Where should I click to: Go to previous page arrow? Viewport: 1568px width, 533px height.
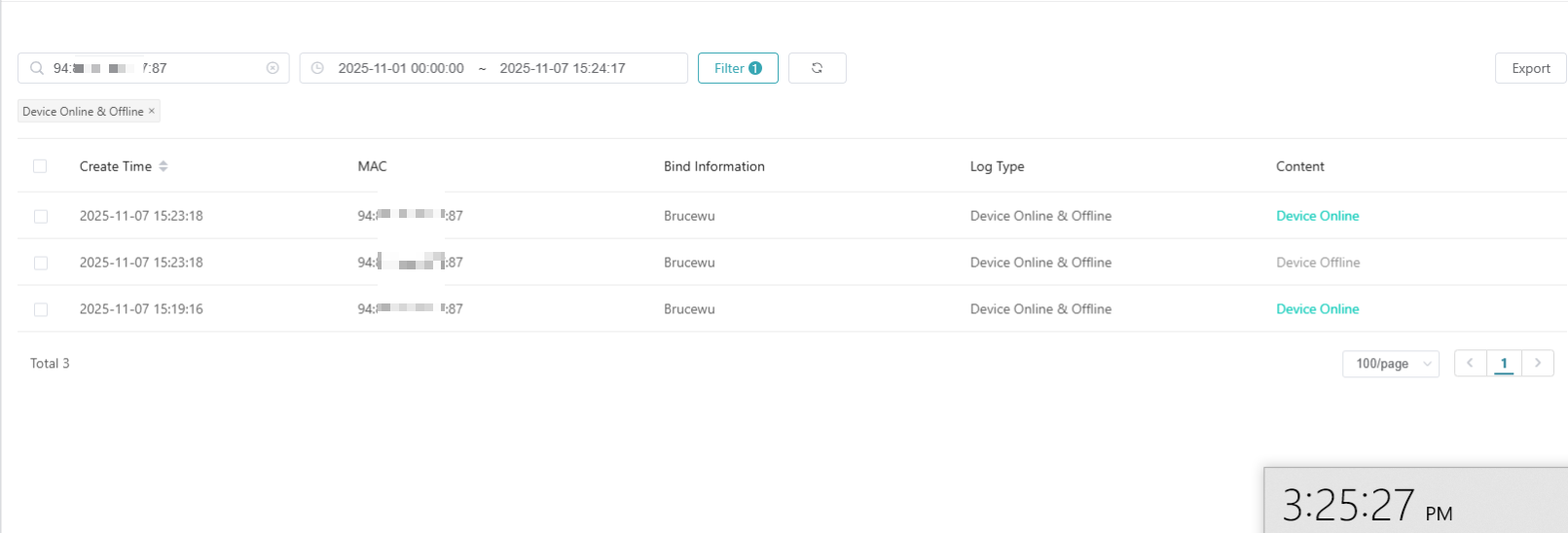coord(1470,363)
